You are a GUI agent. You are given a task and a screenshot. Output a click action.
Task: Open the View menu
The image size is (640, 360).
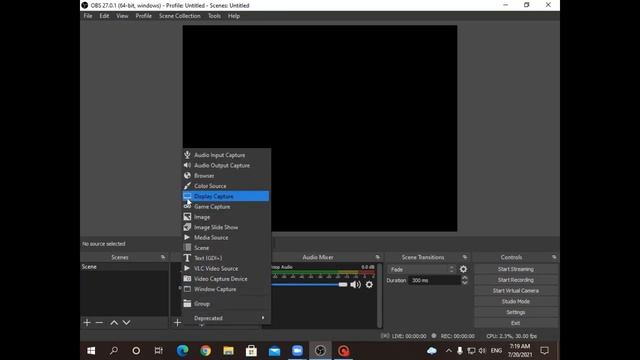122,16
